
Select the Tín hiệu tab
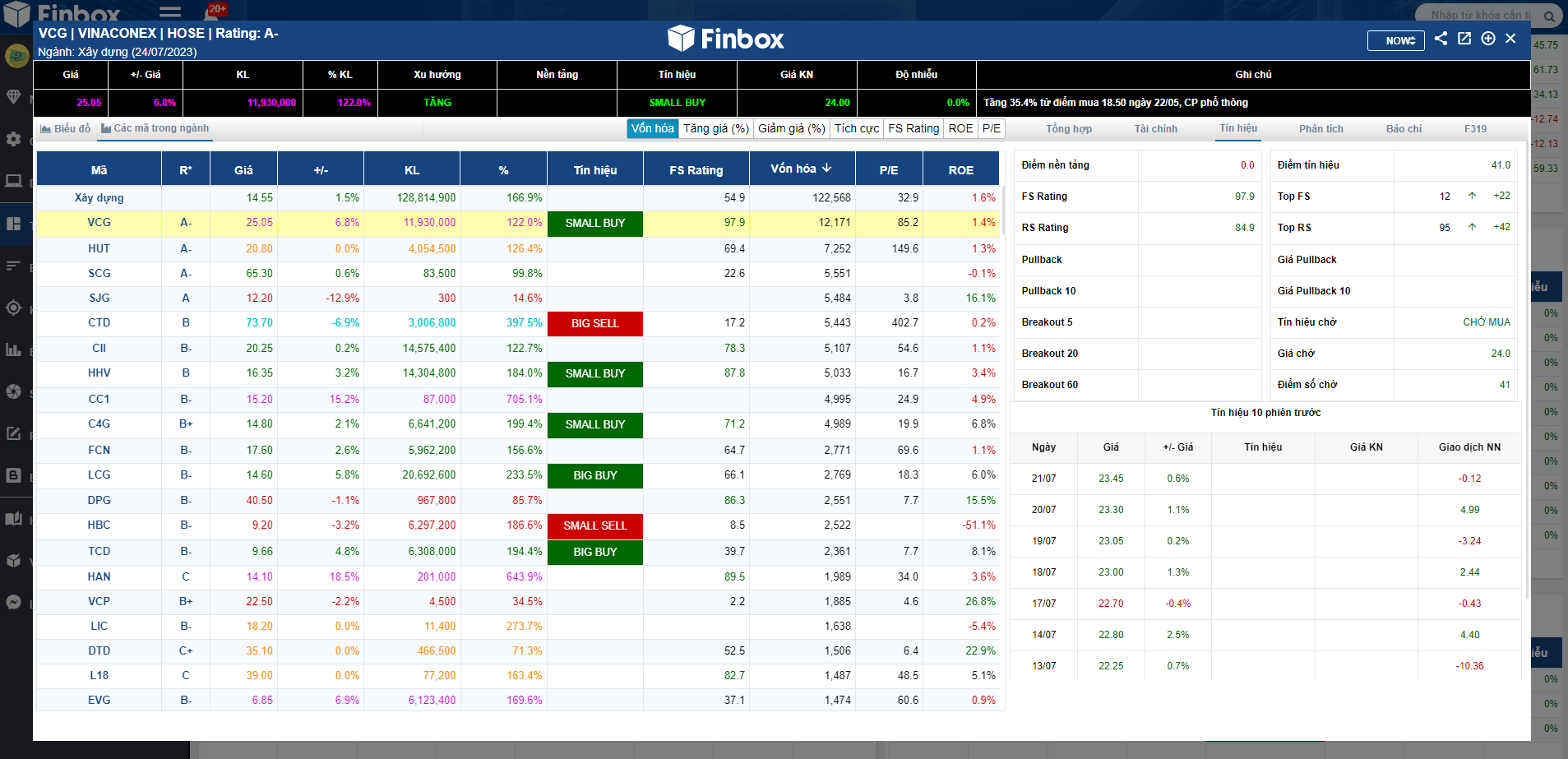pos(1238,128)
